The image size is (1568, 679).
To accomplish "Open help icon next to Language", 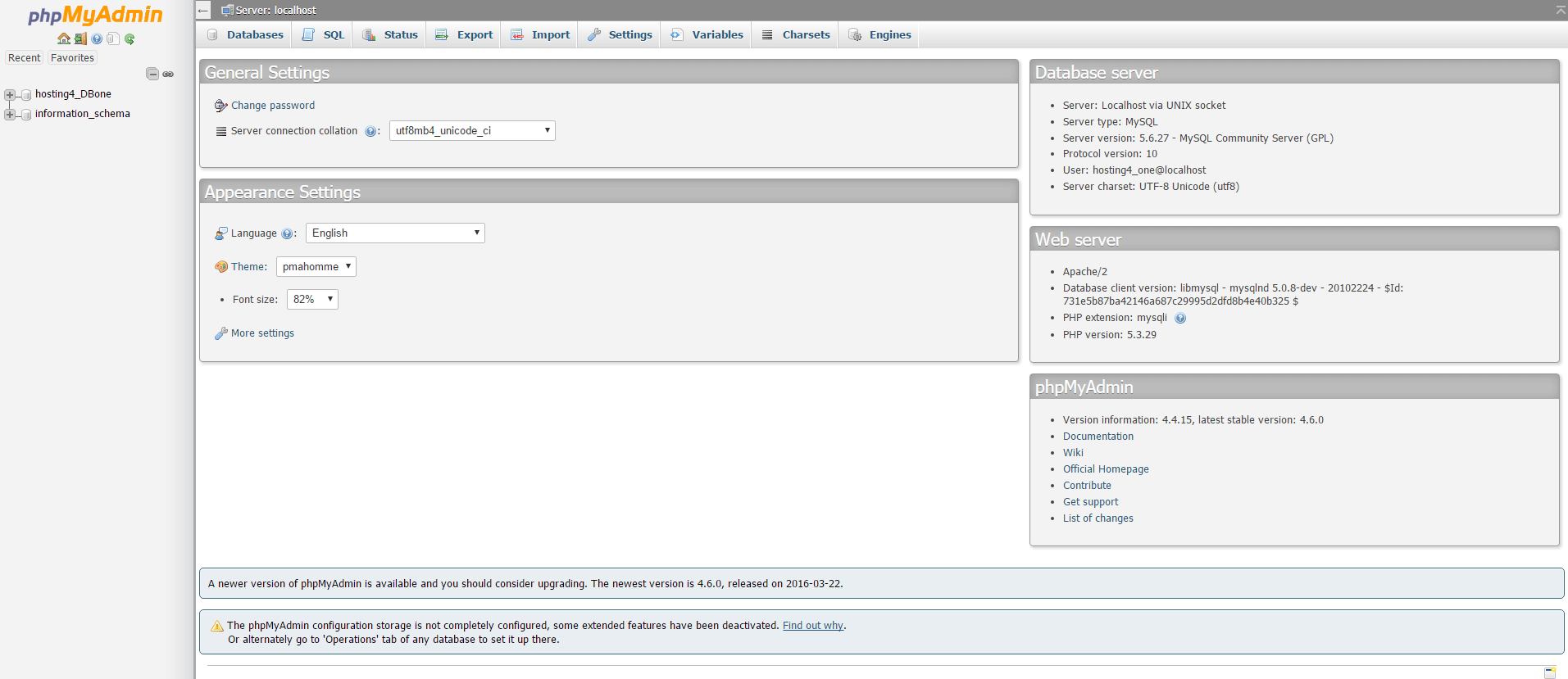I will [x=287, y=233].
